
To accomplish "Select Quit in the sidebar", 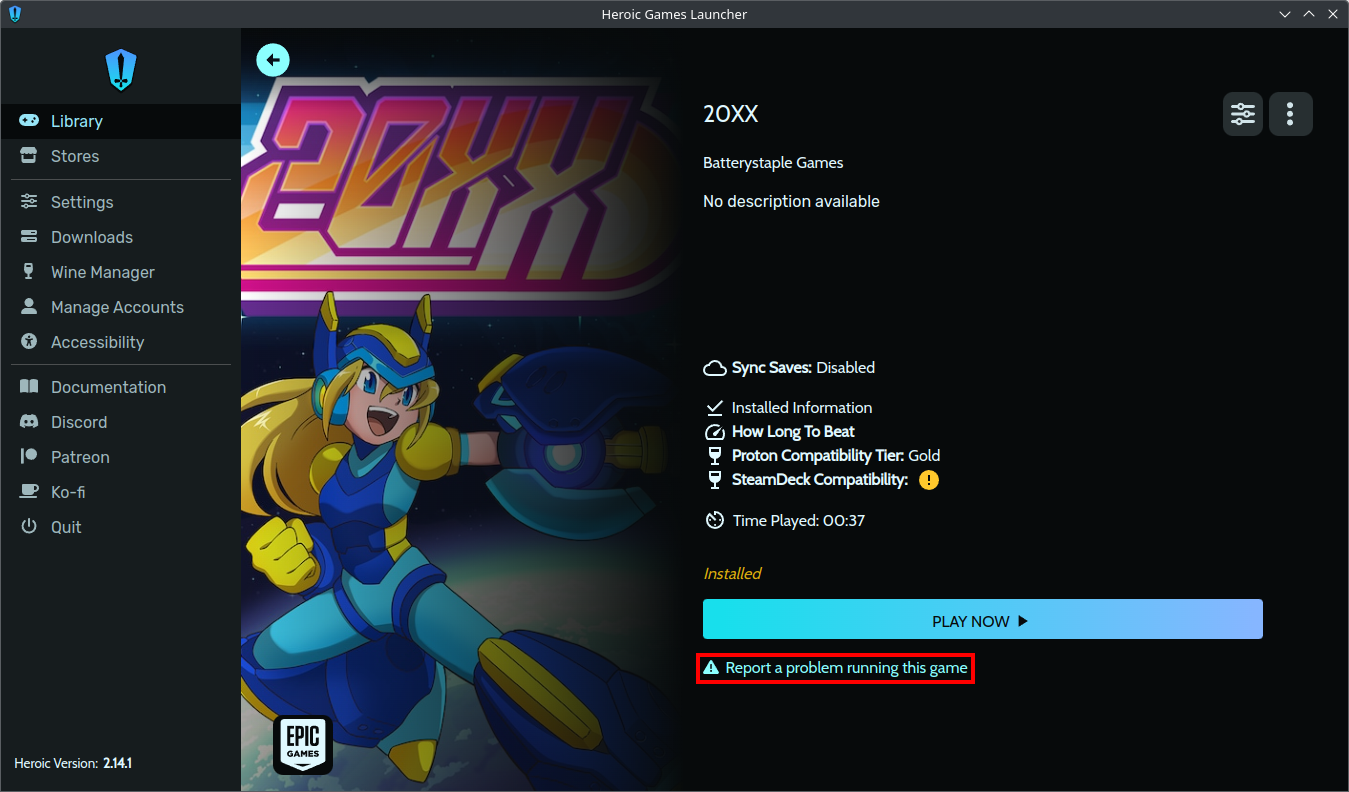I will pos(120,527).
